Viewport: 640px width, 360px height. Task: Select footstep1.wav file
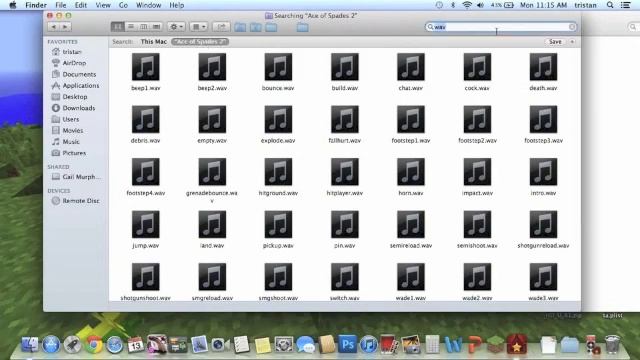coord(411,120)
